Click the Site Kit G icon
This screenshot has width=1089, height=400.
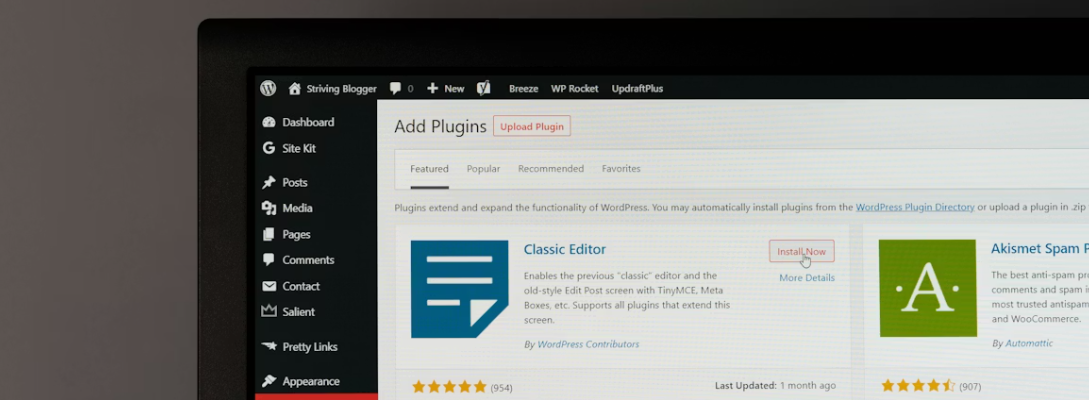click(269, 148)
